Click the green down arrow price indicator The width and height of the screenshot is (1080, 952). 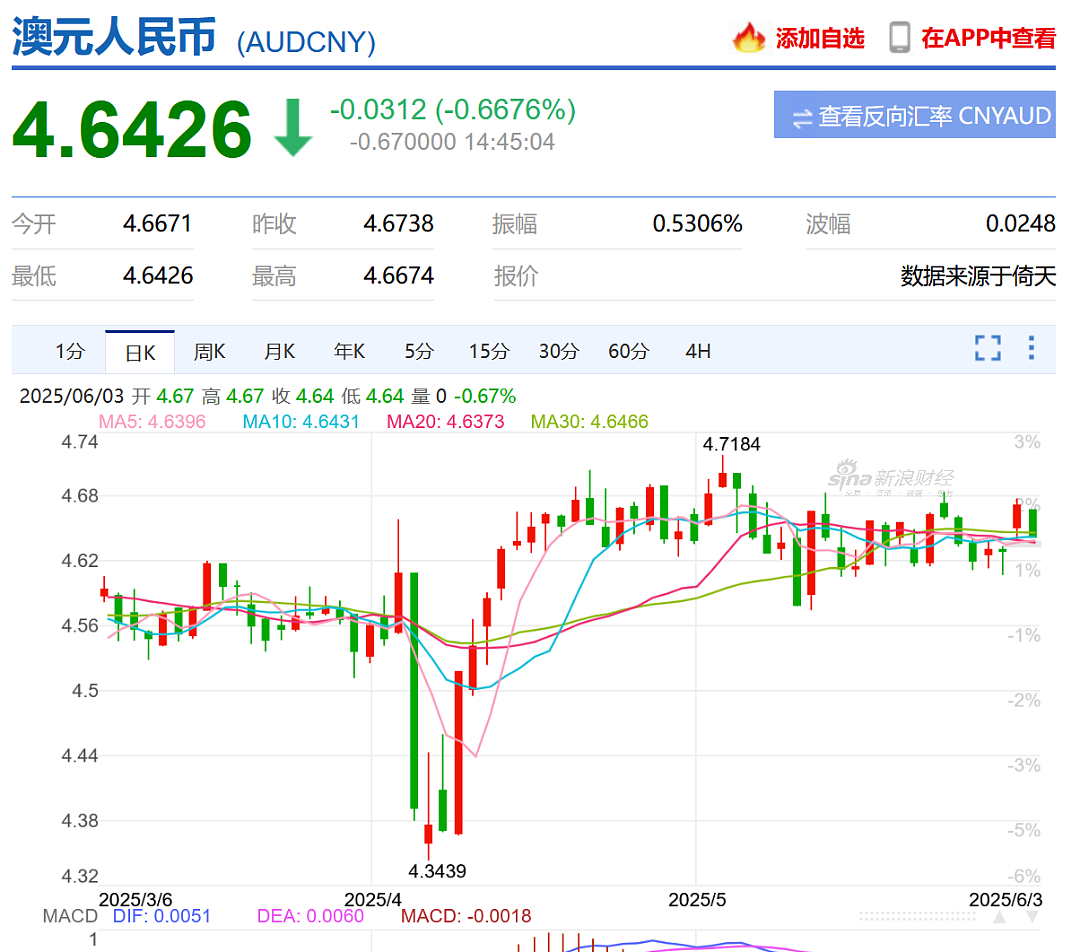click(293, 127)
